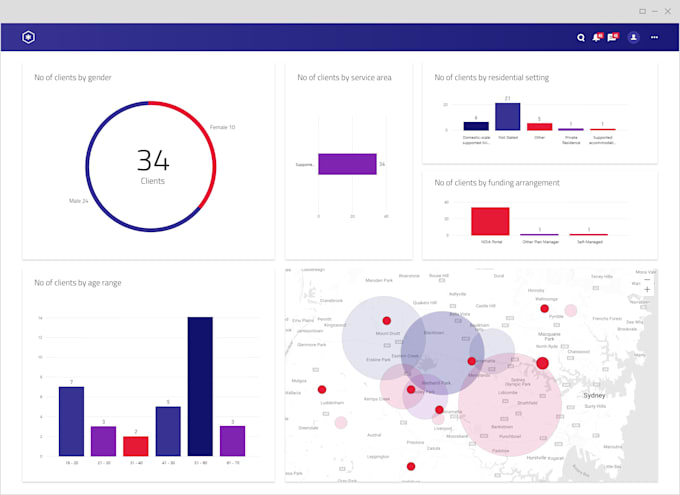Click the red NDIA funding arrangement bar
Viewport: 680px width, 495px height.
pos(490,221)
